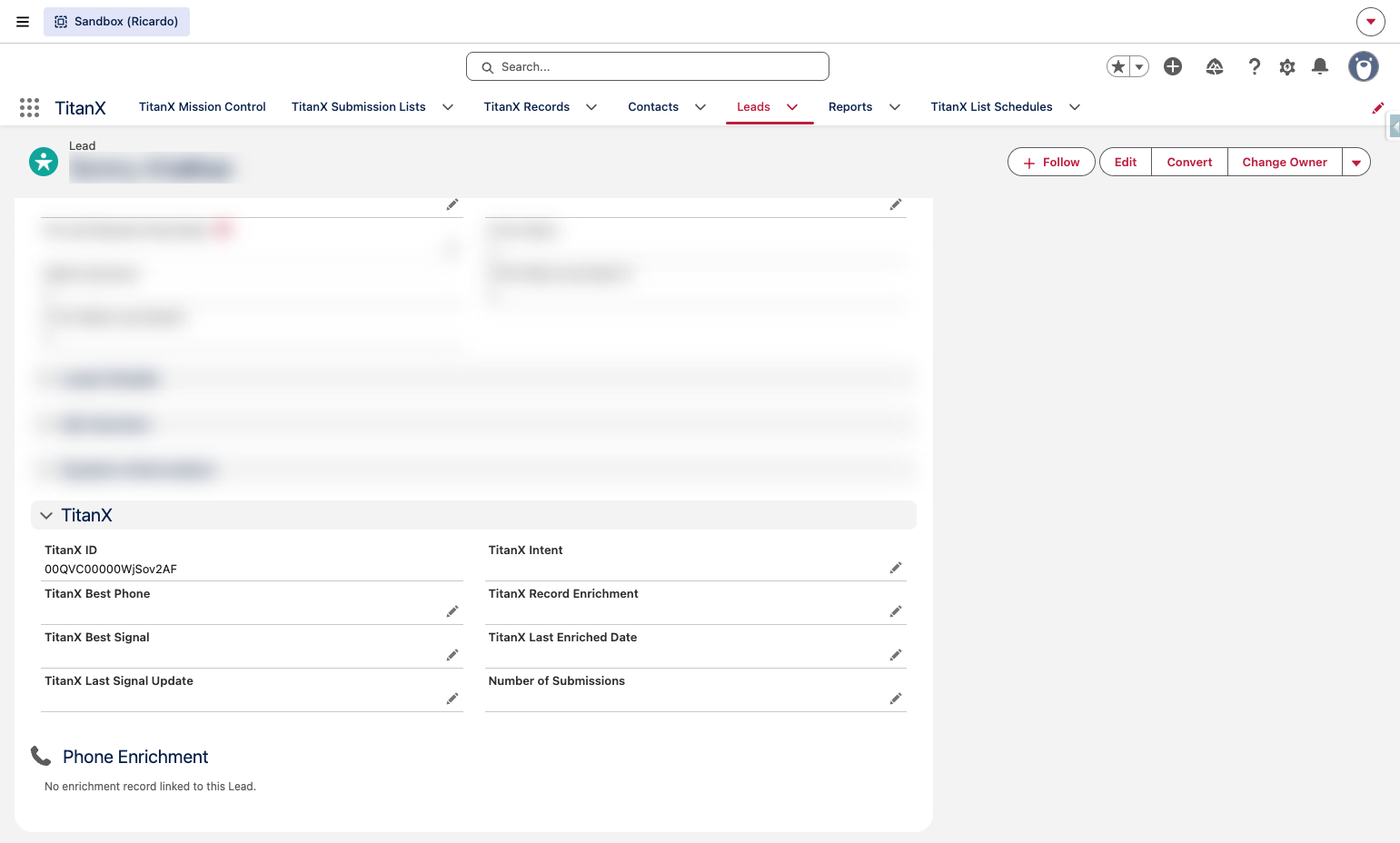Collapse the TitanX section

point(46,515)
